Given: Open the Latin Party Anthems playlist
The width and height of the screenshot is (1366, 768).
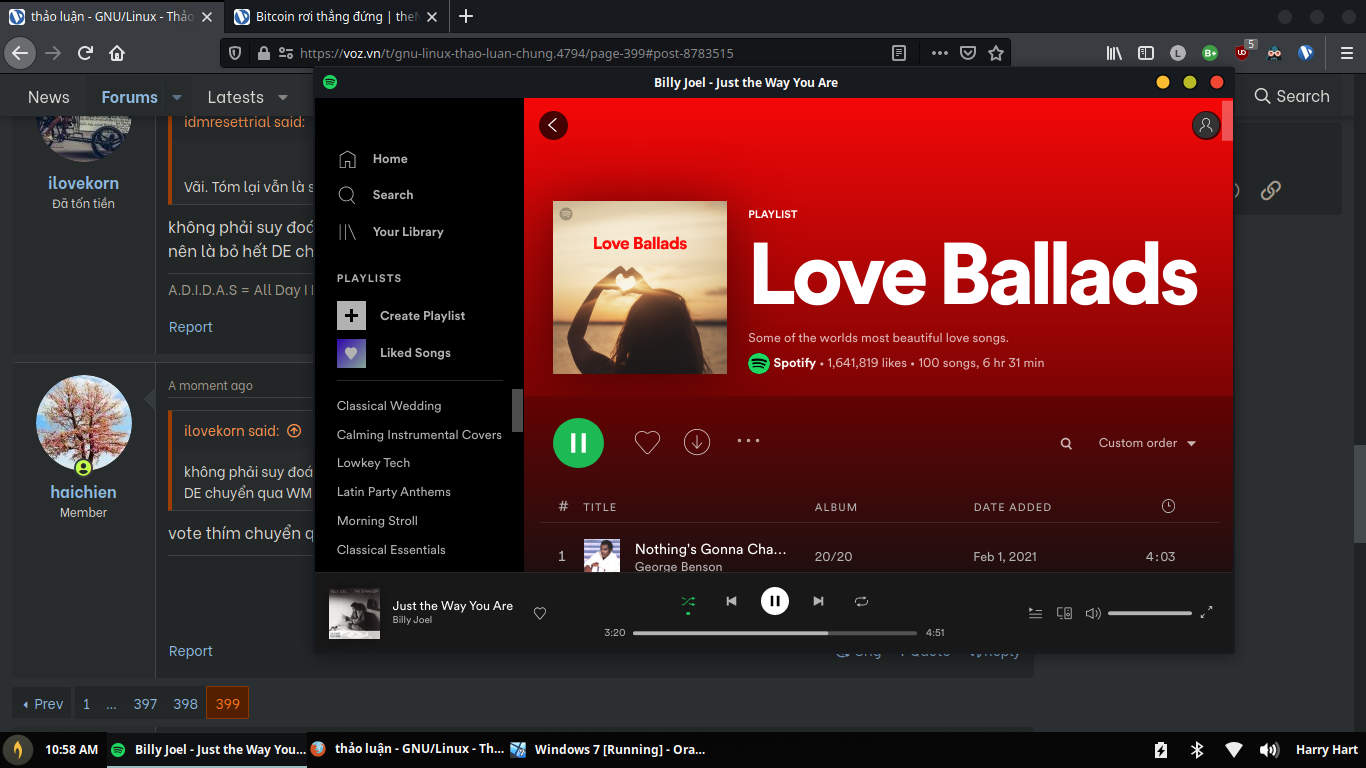Looking at the screenshot, I should pos(394,492).
